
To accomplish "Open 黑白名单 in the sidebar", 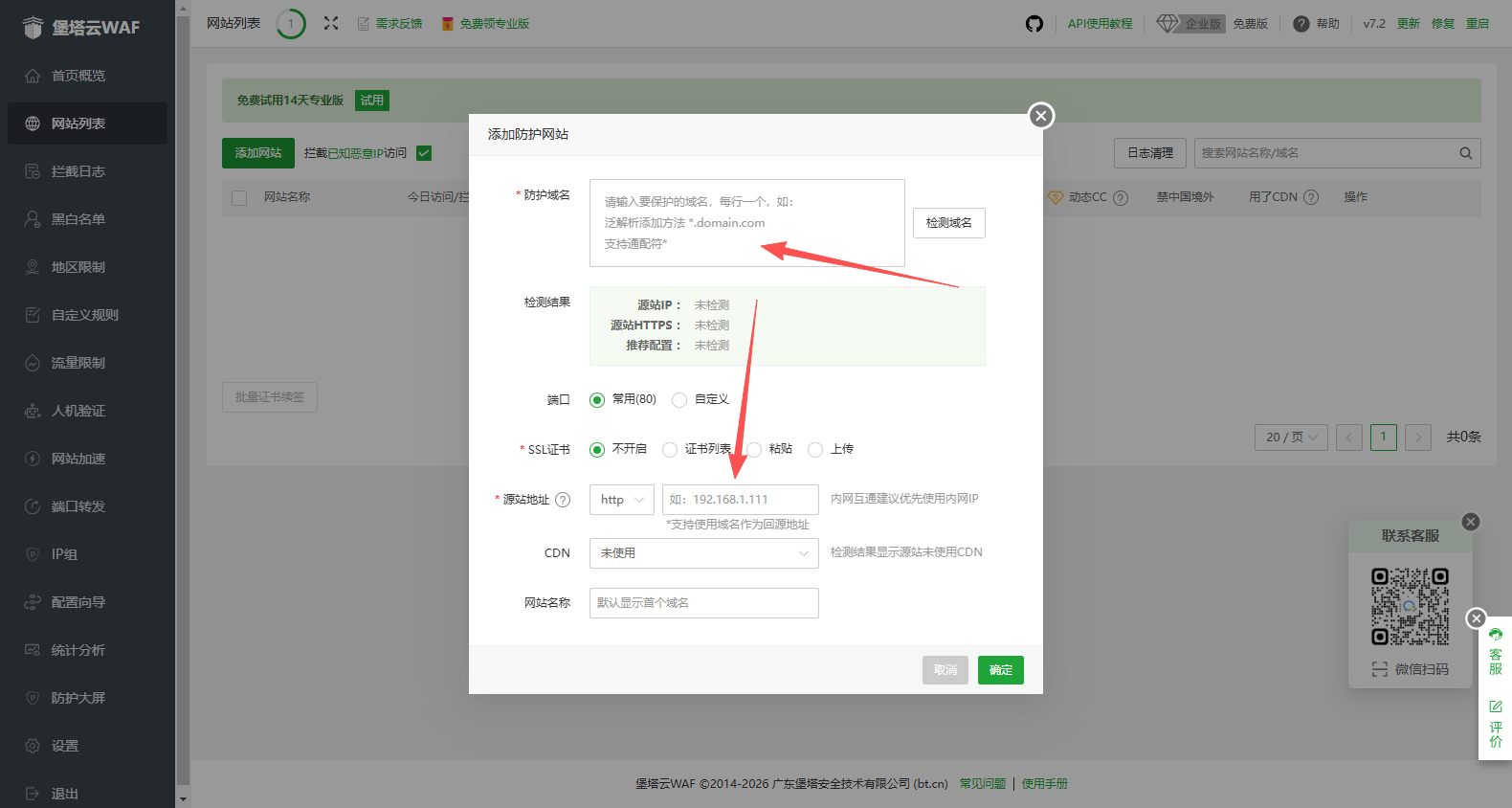I will pyautogui.click(x=87, y=219).
